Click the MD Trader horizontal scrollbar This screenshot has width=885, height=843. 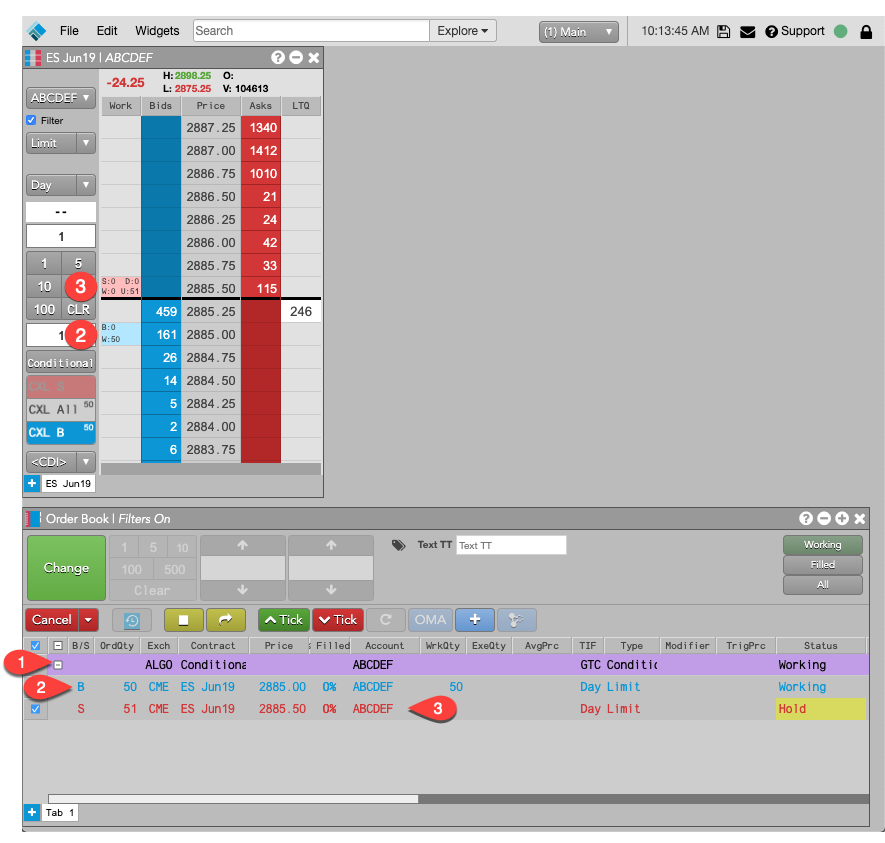(211, 469)
